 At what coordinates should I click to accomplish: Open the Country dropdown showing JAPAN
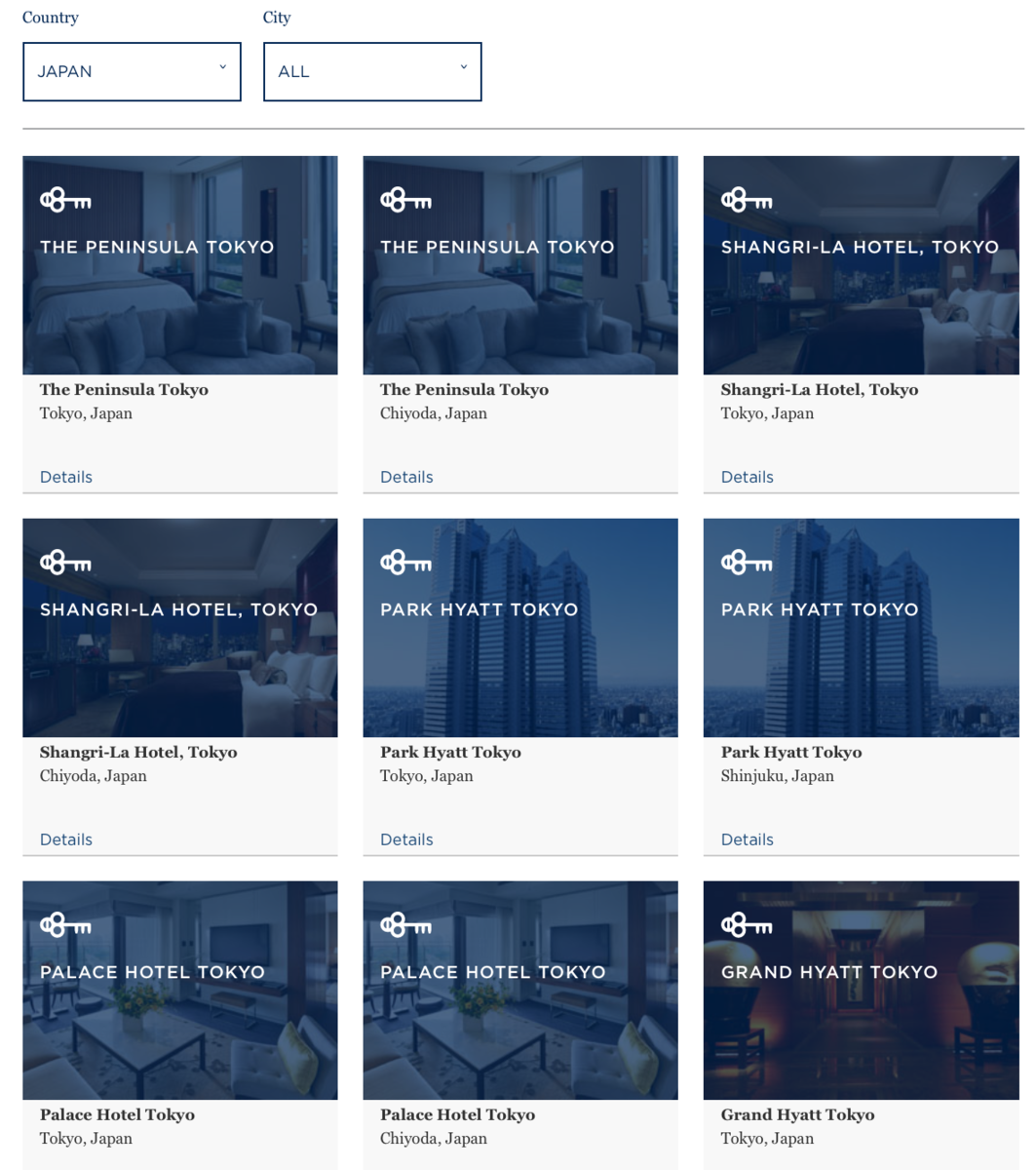click(132, 71)
